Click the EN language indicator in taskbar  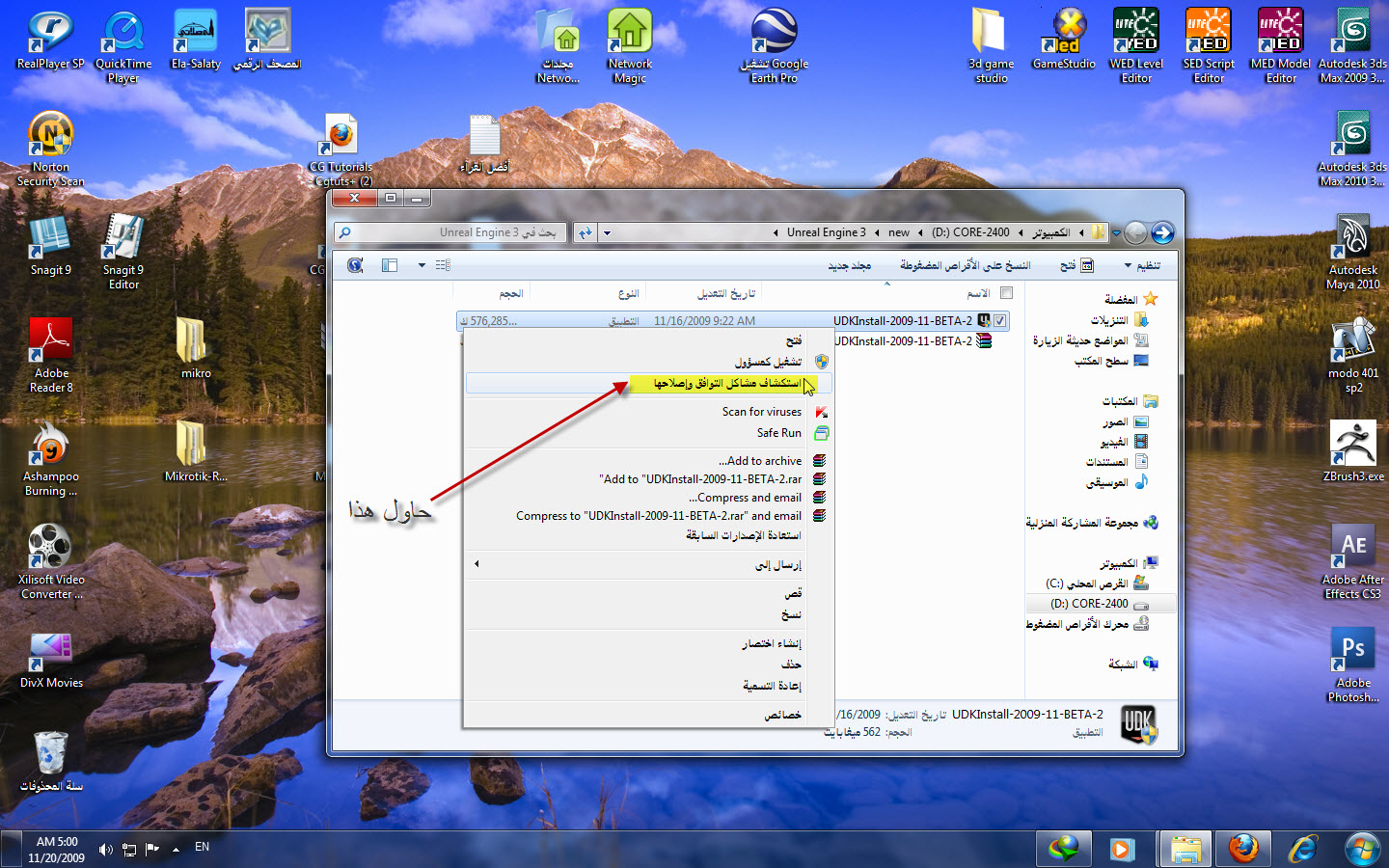202,847
